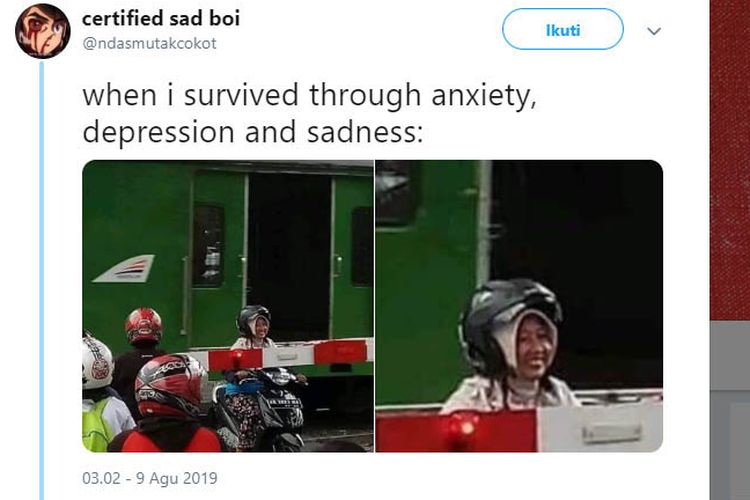Visit the @ndasmutakcokot handle link

pos(149,44)
